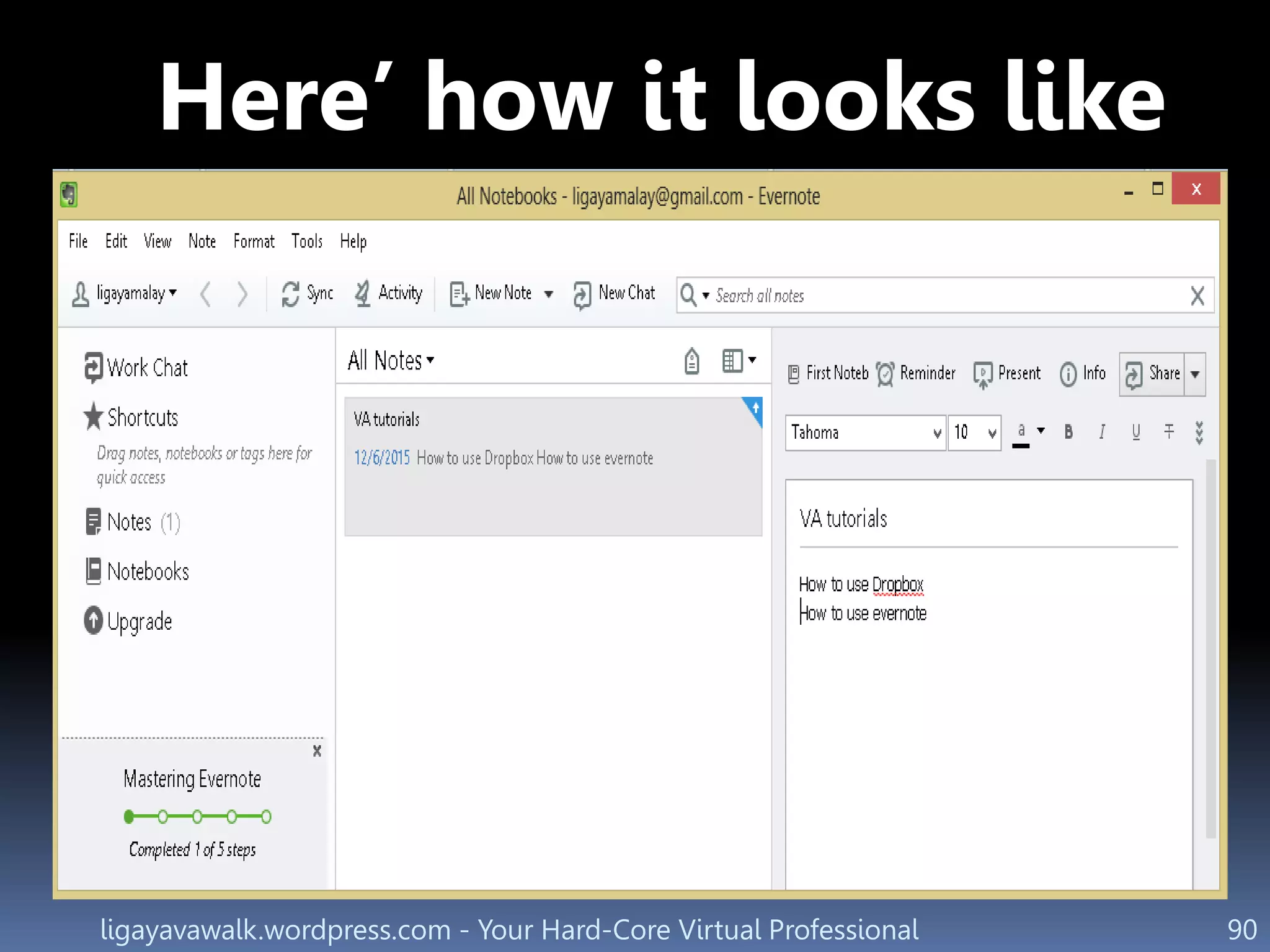Click the Sync icon in toolbar
This screenshot has width=1270, height=952.
point(290,294)
